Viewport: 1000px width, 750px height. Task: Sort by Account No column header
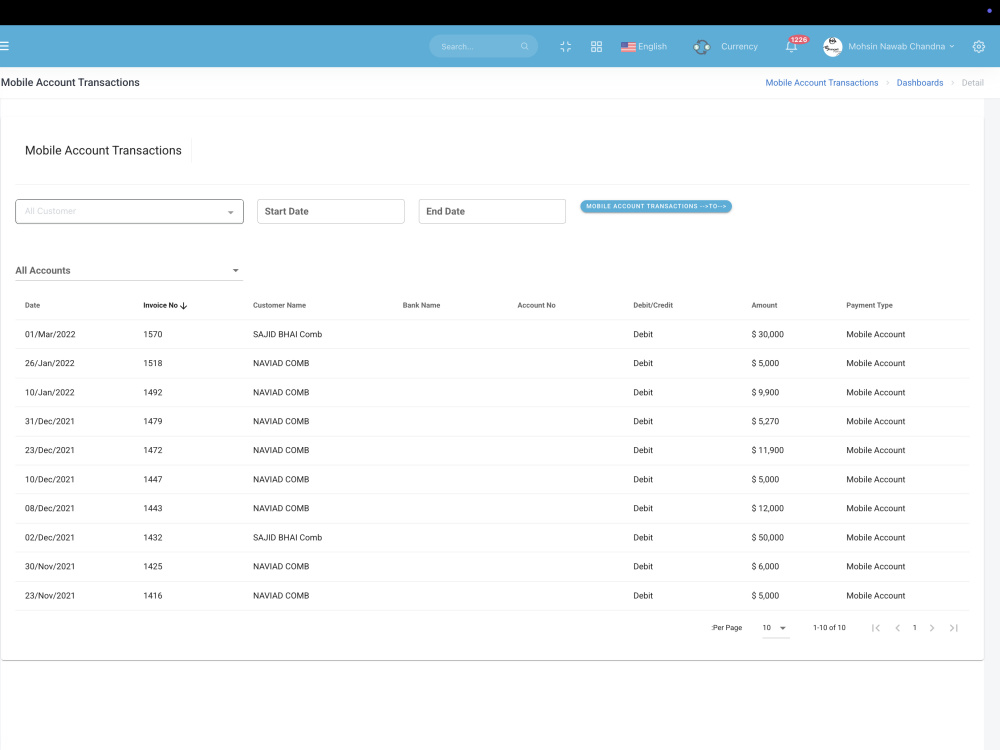pyautogui.click(x=536, y=305)
